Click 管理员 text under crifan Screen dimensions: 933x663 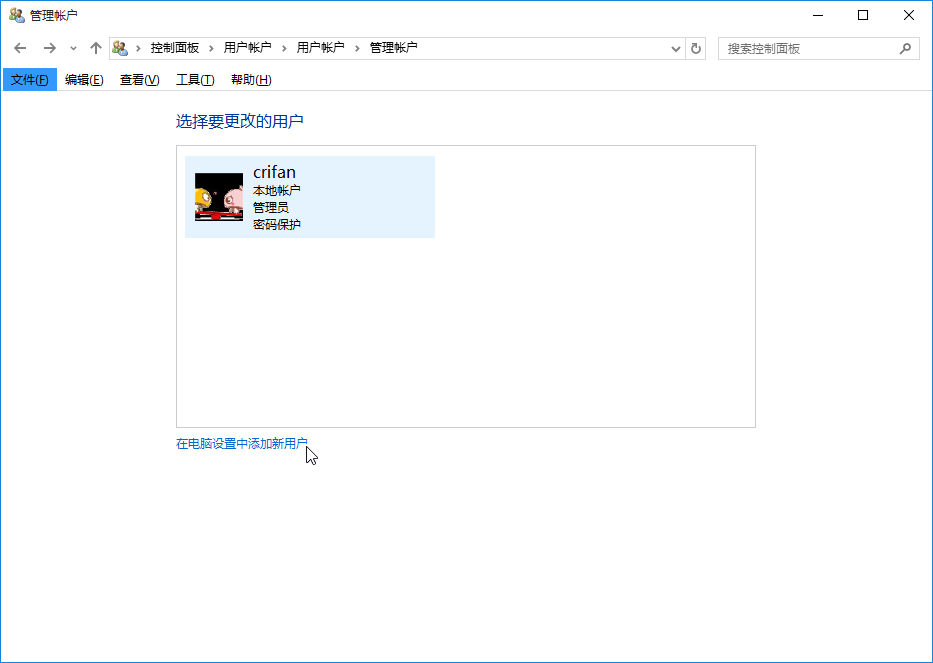point(271,207)
